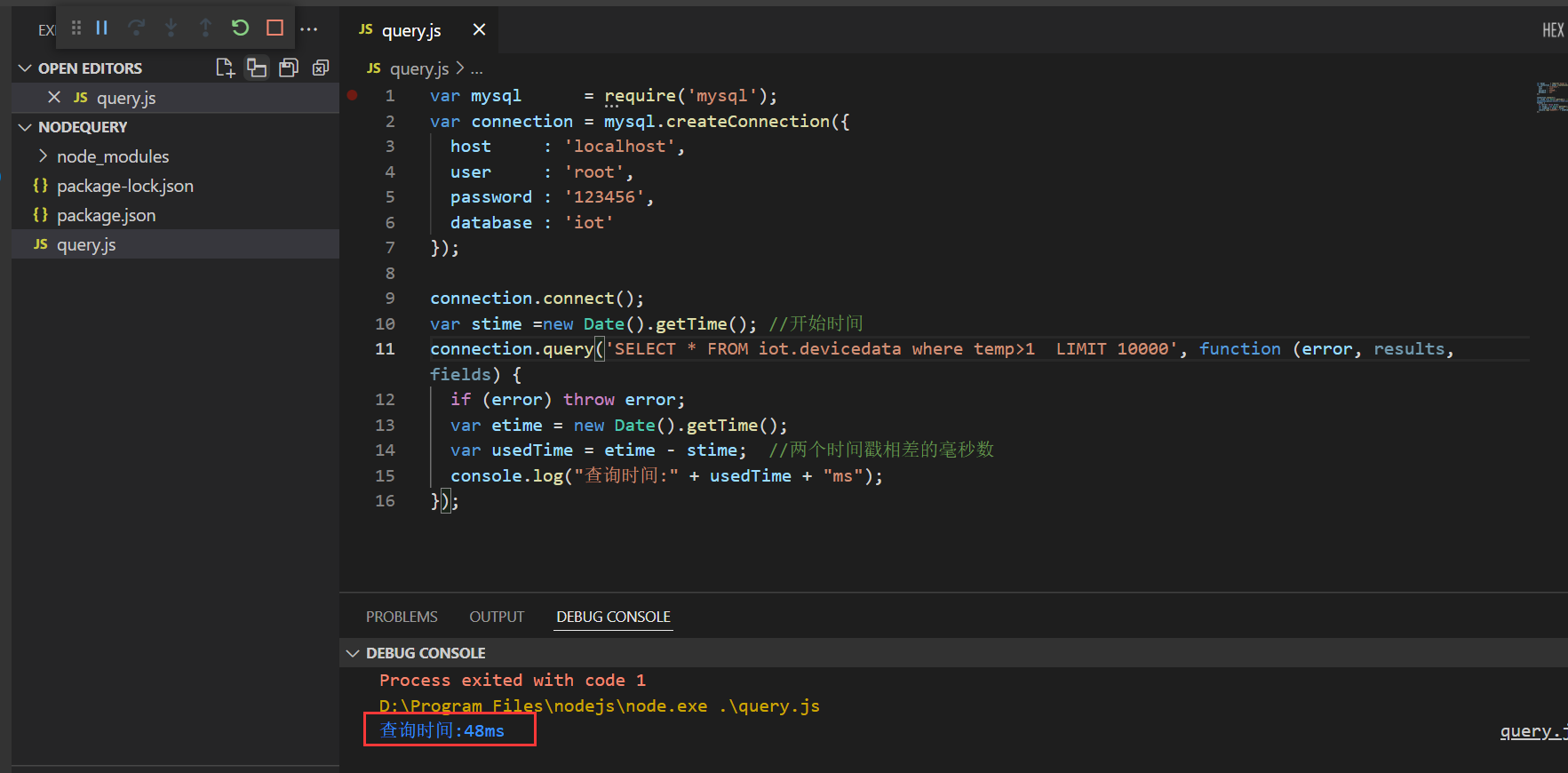Image resolution: width=1568 pixels, height=773 pixels.
Task: Close query.js in Open Editors list
Action: [x=54, y=98]
